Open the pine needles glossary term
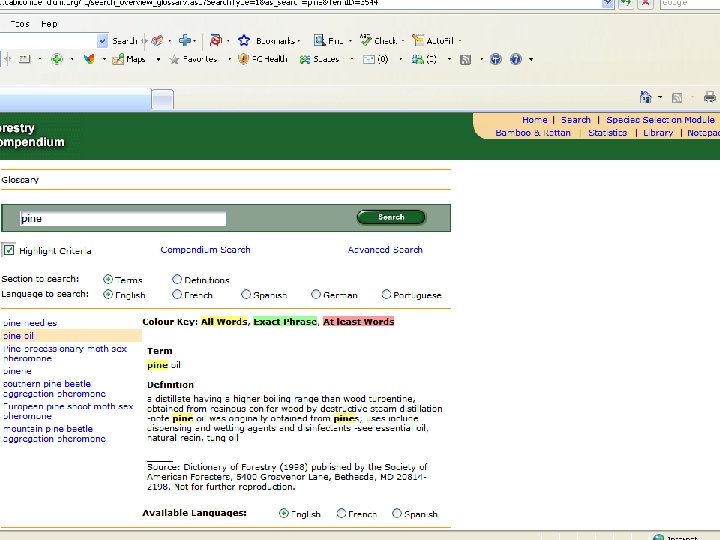Viewport: 720px width, 540px height. pyautogui.click(x=30, y=323)
